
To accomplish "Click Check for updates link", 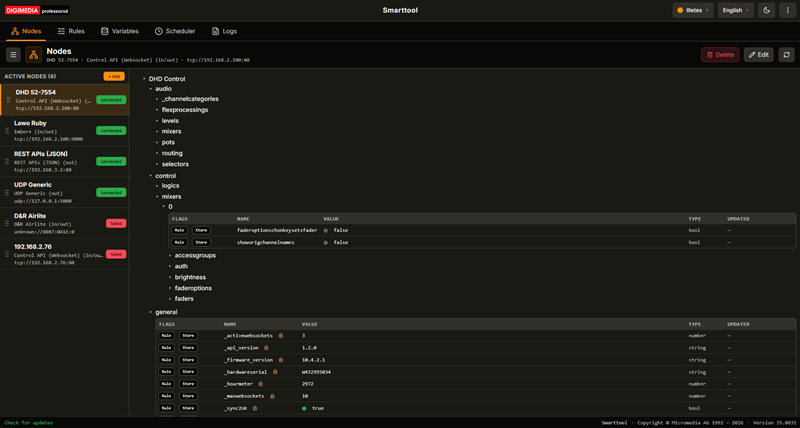I will pyautogui.click(x=29, y=423).
